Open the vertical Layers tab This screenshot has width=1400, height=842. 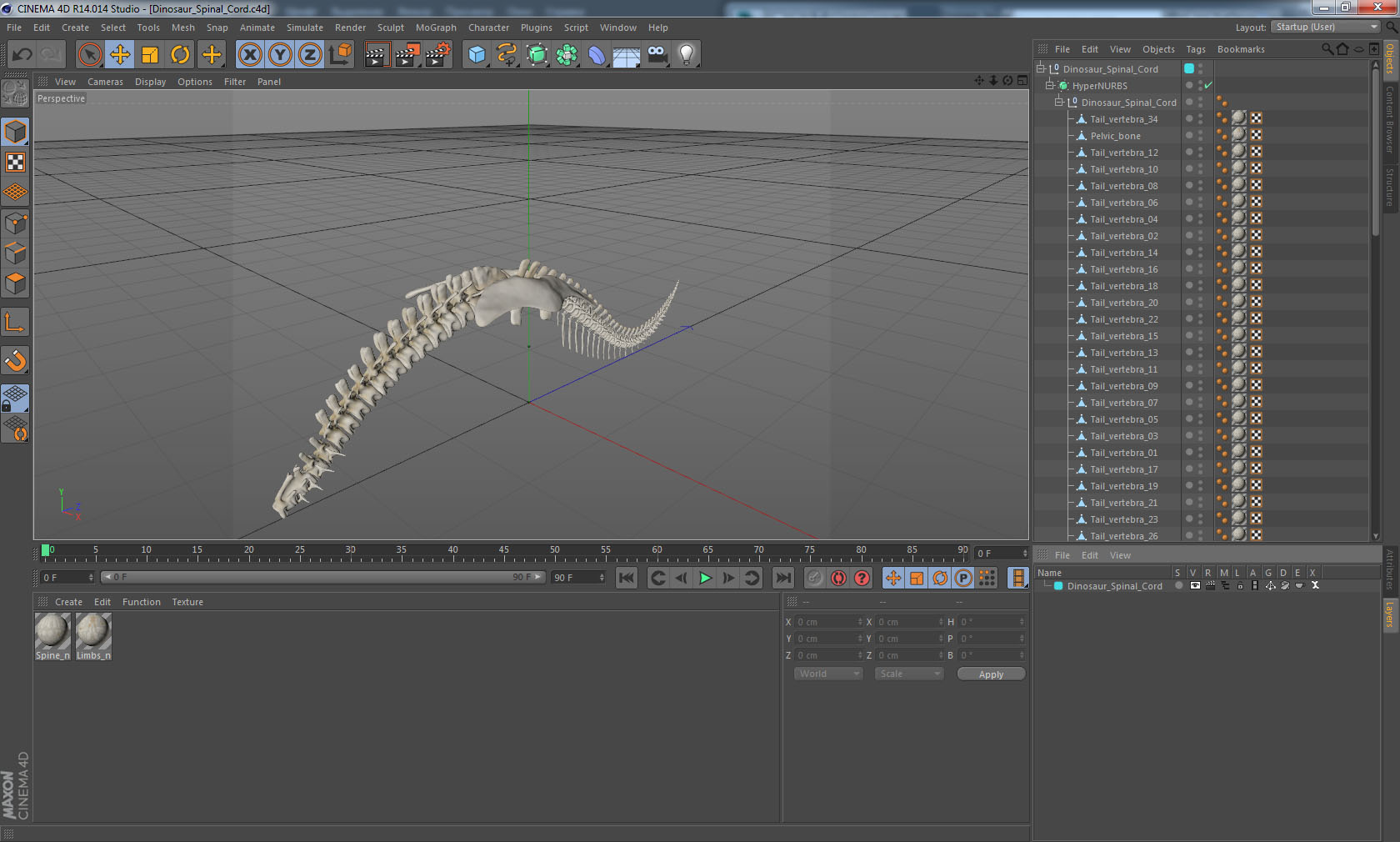(x=1390, y=615)
